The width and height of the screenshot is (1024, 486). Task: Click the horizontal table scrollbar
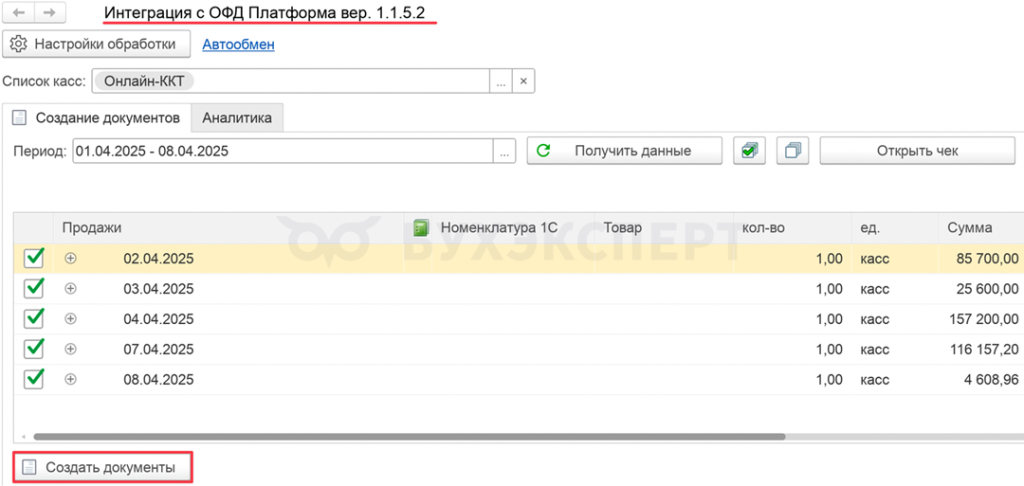(x=409, y=436)
